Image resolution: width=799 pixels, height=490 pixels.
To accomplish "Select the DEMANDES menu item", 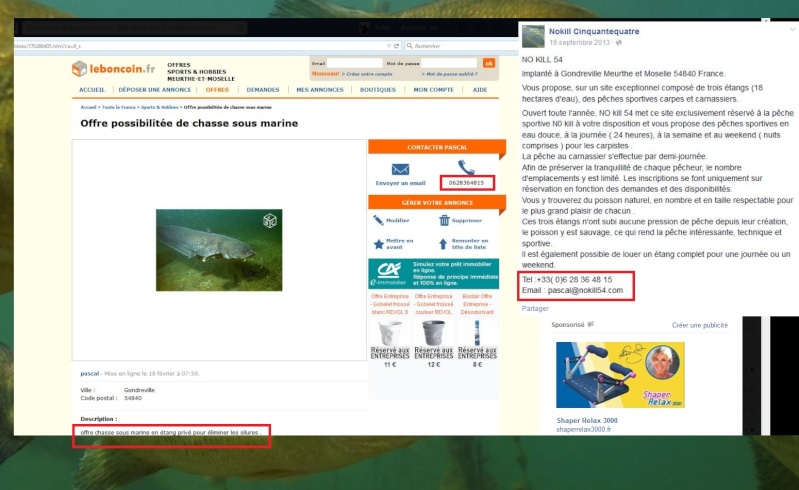I will pyautogui.click(x=263, y=90).
